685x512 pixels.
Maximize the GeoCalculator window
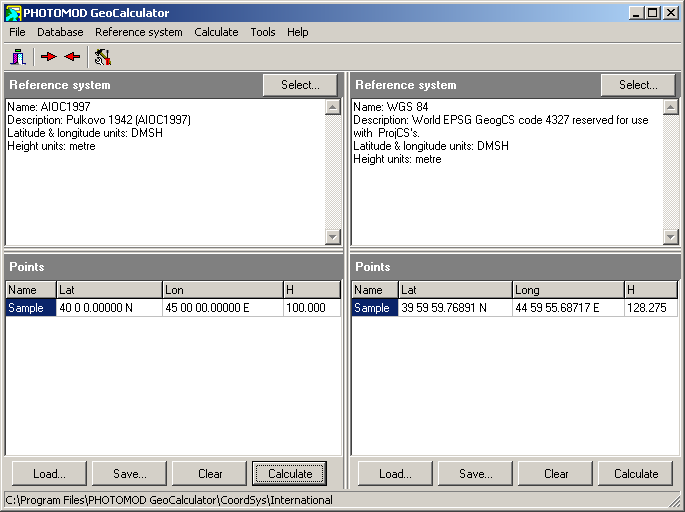652,13
